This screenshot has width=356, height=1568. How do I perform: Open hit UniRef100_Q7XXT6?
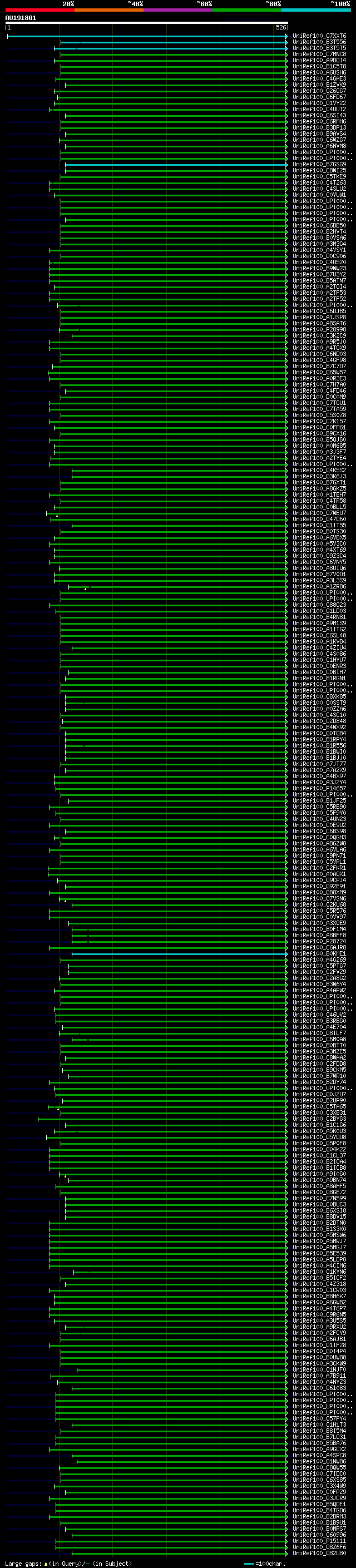(319, 36)
